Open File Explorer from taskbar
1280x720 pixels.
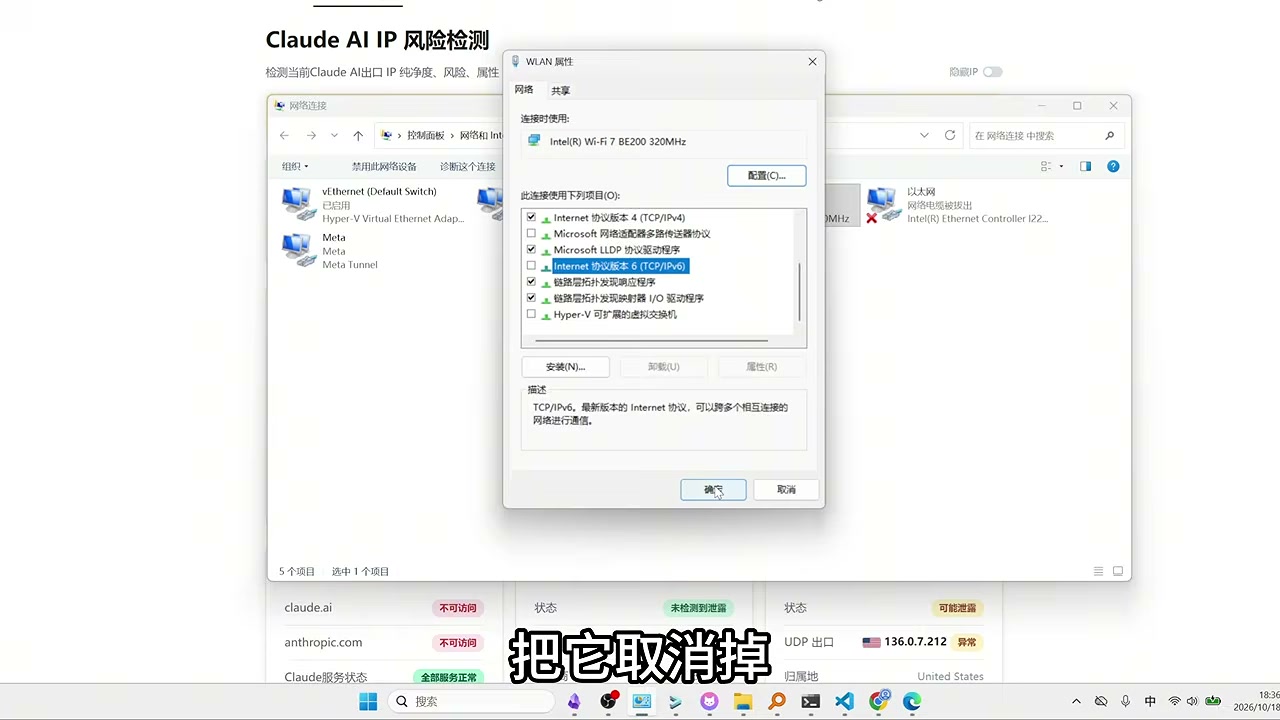click(x=743, y=702)
